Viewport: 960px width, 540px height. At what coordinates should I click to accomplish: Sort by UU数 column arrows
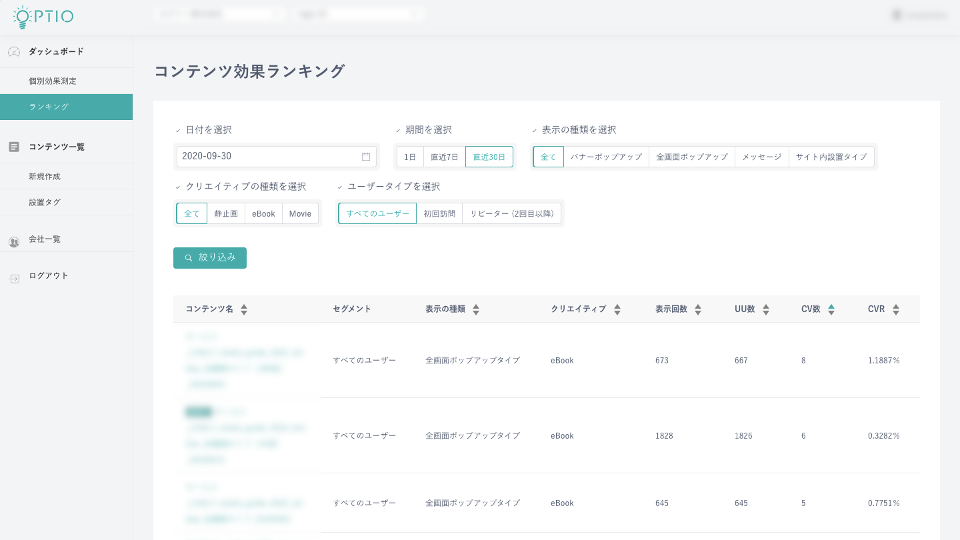pyautogui.click(x=766, y=310)
